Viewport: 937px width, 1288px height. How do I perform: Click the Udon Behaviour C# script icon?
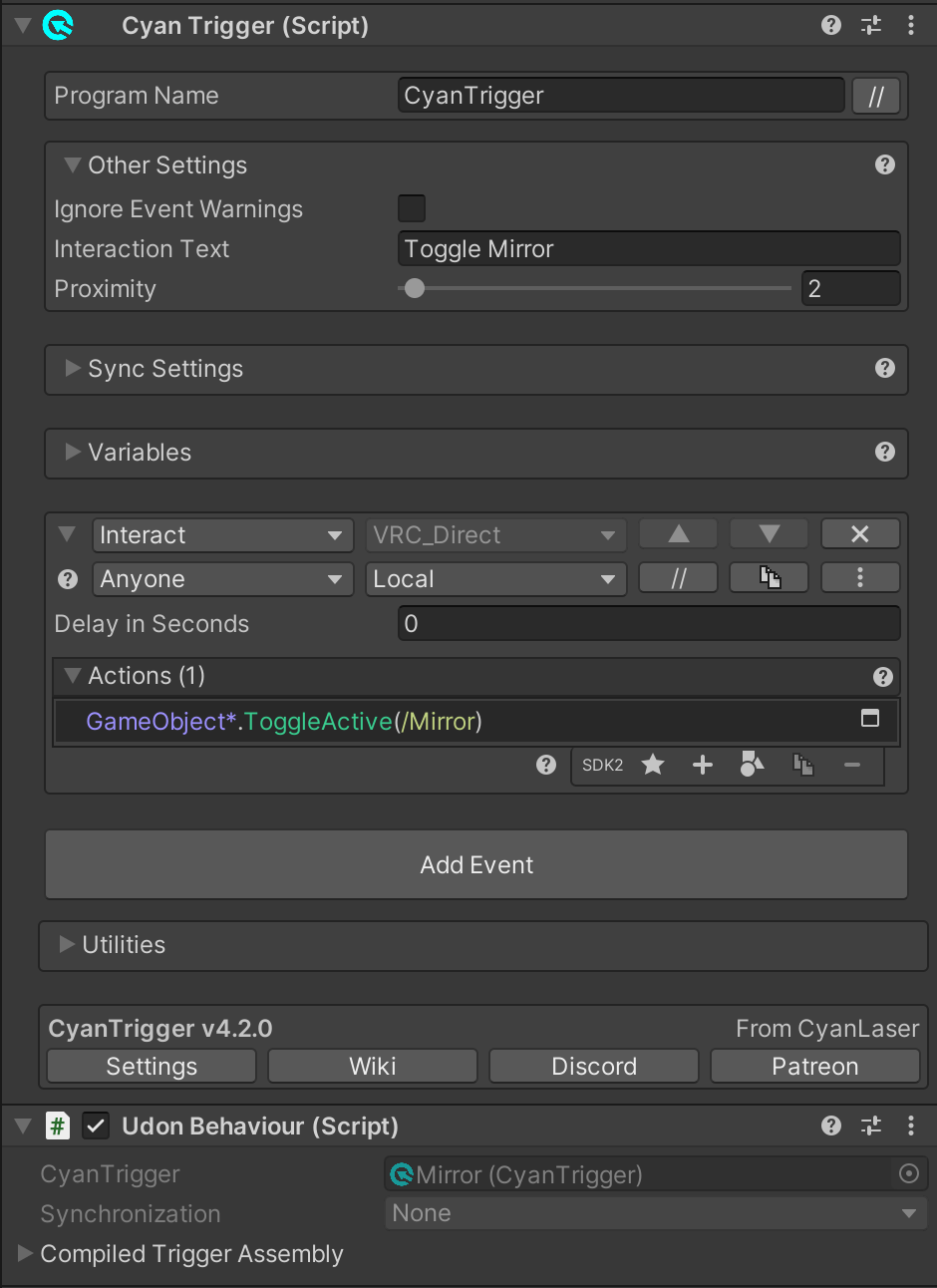coord(58,1127)
